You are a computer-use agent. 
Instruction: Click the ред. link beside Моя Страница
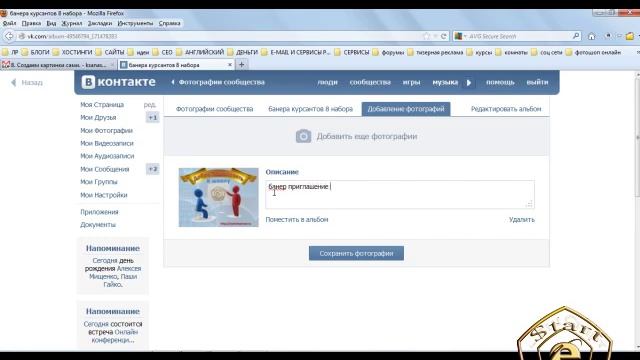pyautogui.click(x=149, y=104)
